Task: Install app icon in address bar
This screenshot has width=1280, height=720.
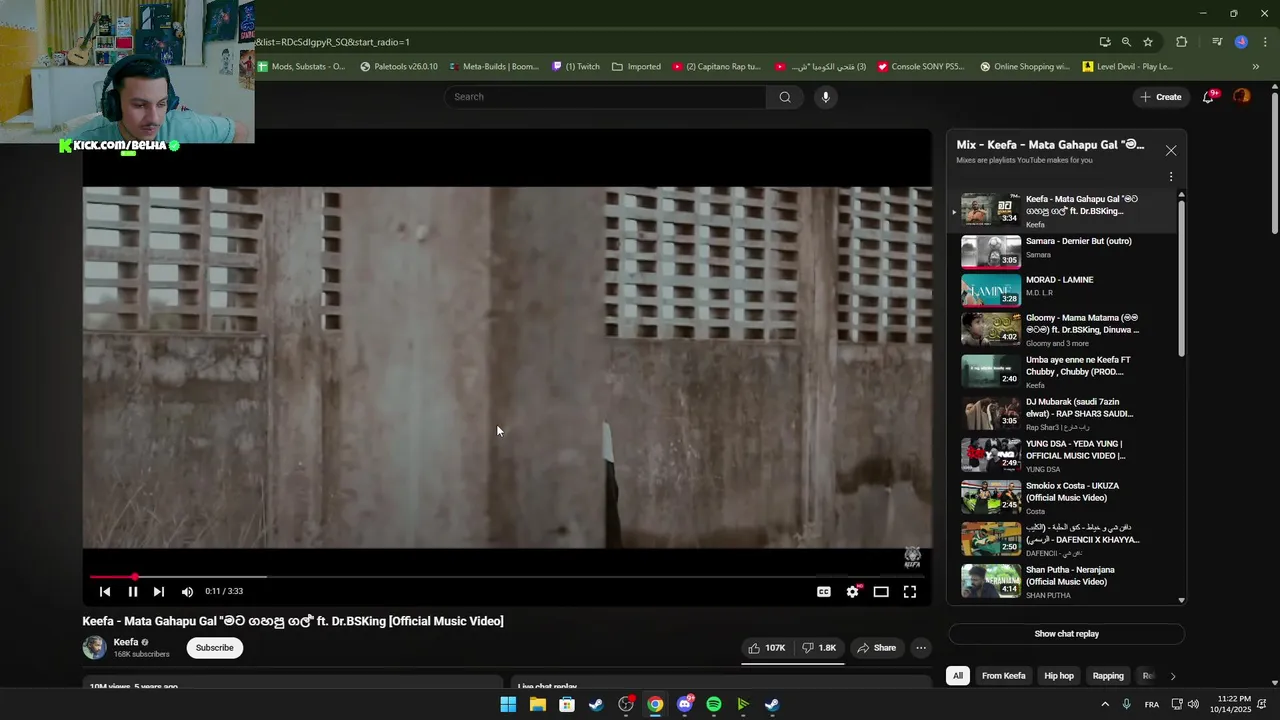Action: [1105, 42]
